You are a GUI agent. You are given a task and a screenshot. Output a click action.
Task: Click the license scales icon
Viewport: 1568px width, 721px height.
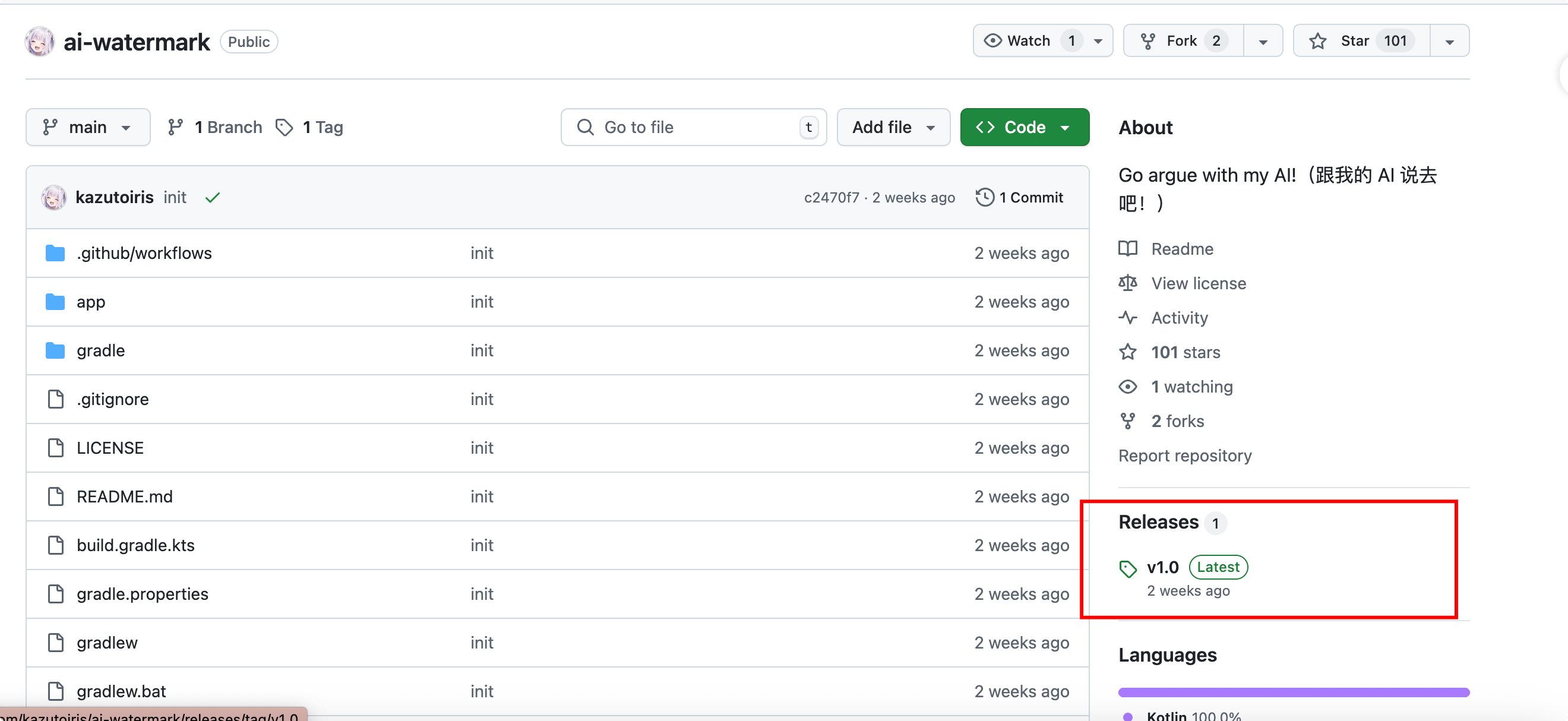click(1127, 283)
